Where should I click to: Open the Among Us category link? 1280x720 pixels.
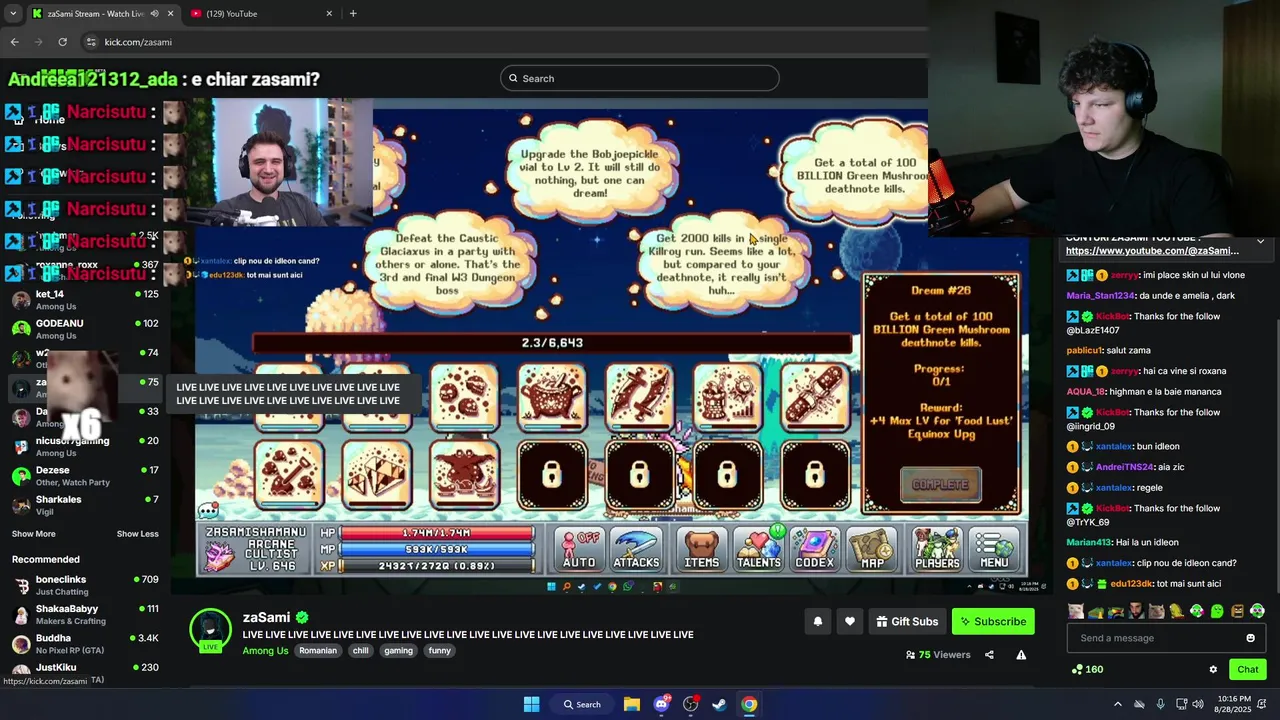[x=265, y=650]
